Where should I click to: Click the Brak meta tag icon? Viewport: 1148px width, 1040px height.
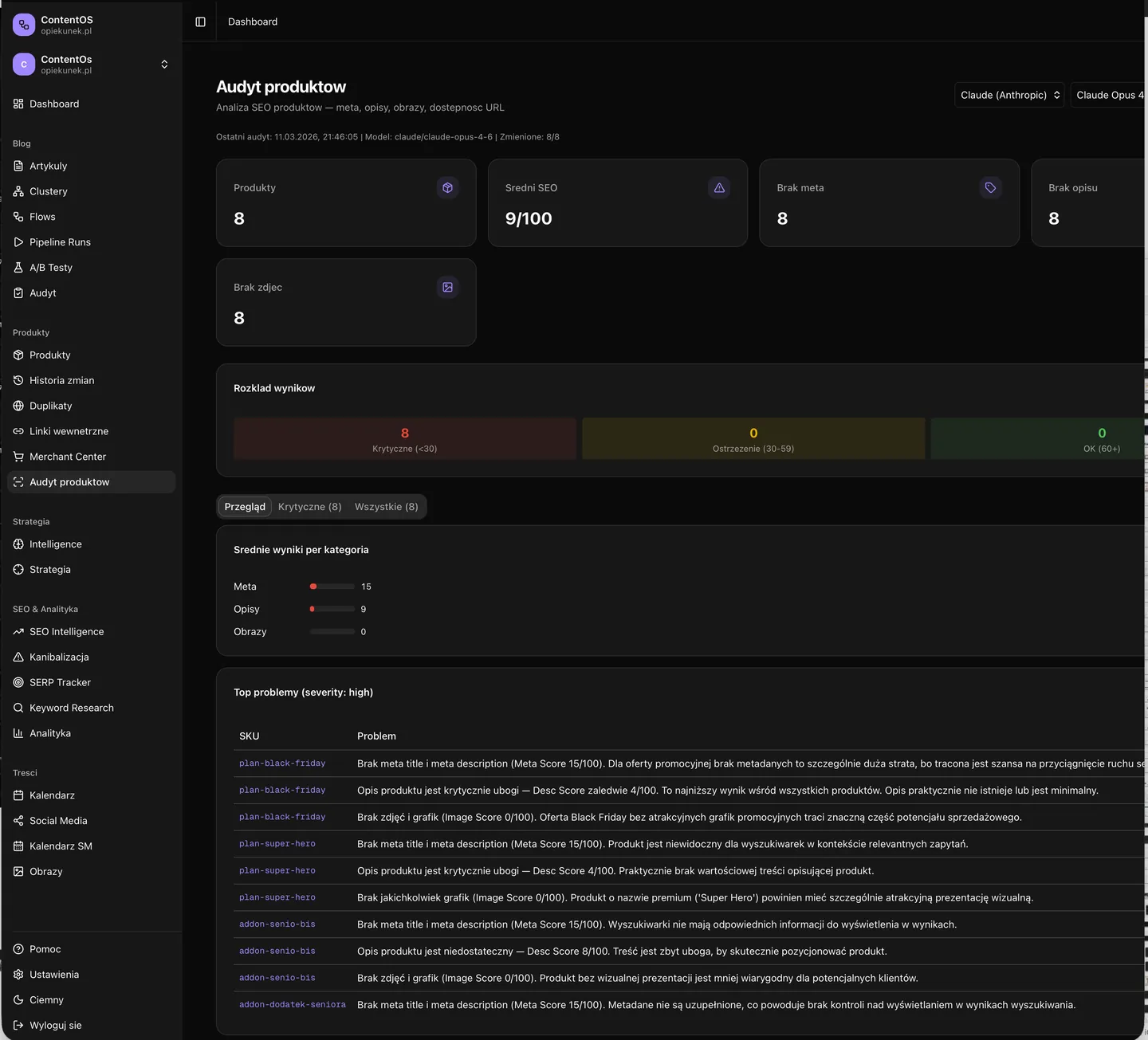990,188
